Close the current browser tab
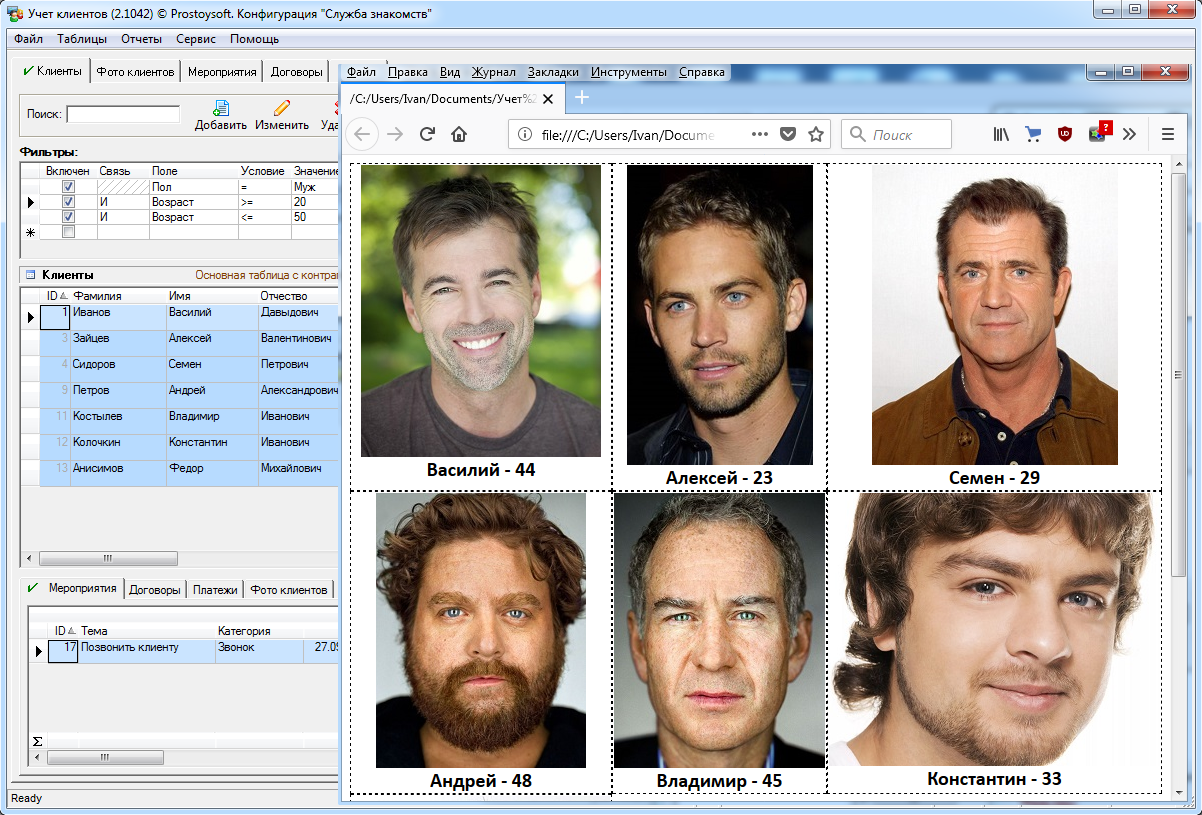Image resolution: width=1202 pixels, height=815 pixels. coord(550,98)
